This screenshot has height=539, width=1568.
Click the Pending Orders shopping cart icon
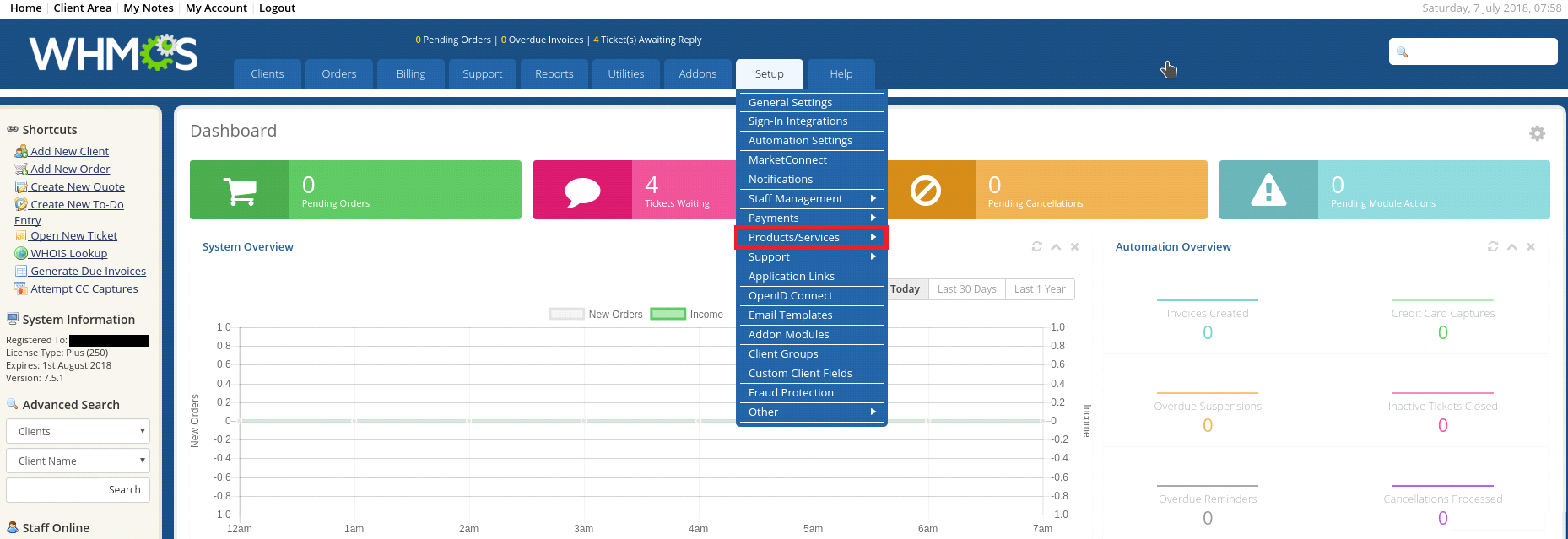point(240,191)
